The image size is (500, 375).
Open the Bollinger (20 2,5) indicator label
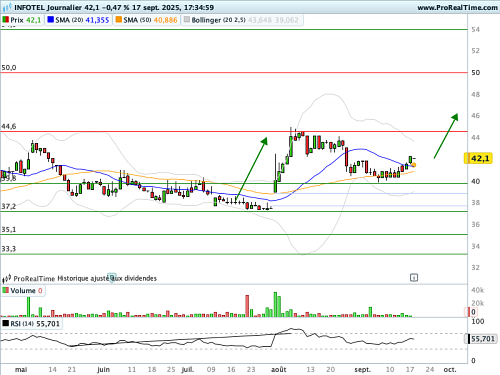pyautogui.click(x=242, y=20)
